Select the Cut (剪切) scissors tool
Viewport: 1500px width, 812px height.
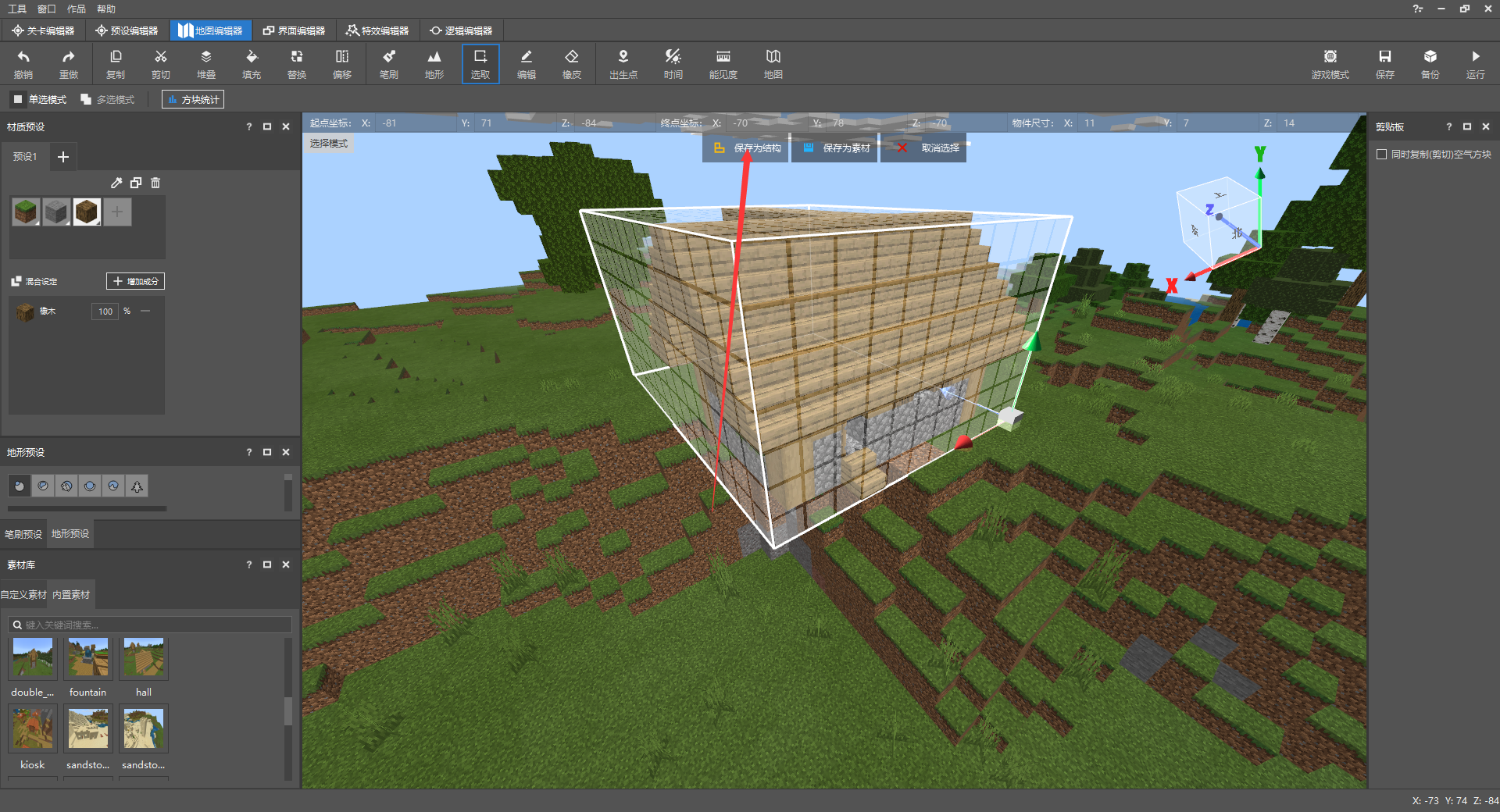[x=161, y=64]
